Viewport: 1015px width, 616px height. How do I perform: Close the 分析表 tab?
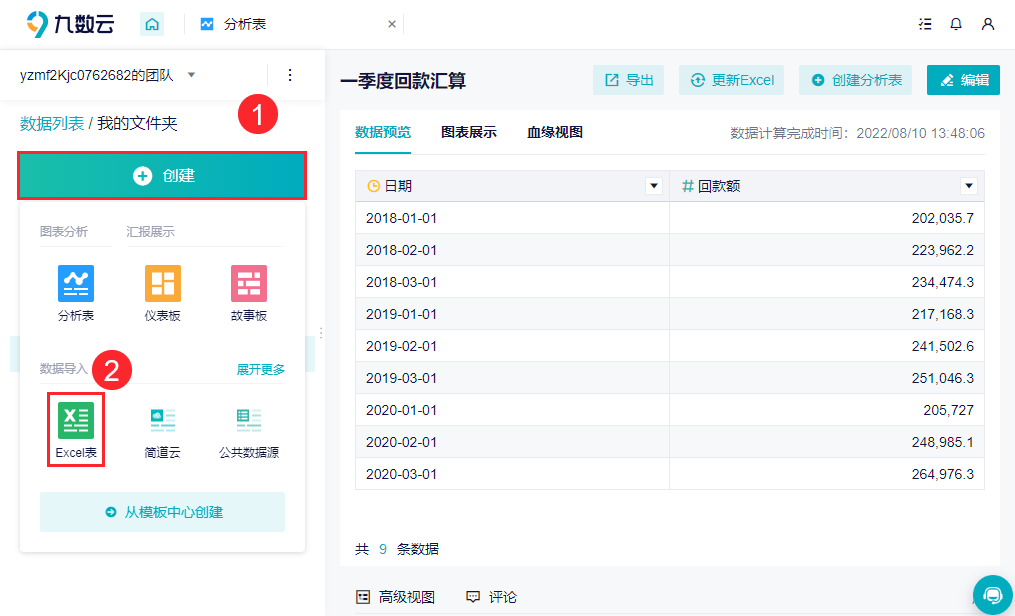[391, 24]
